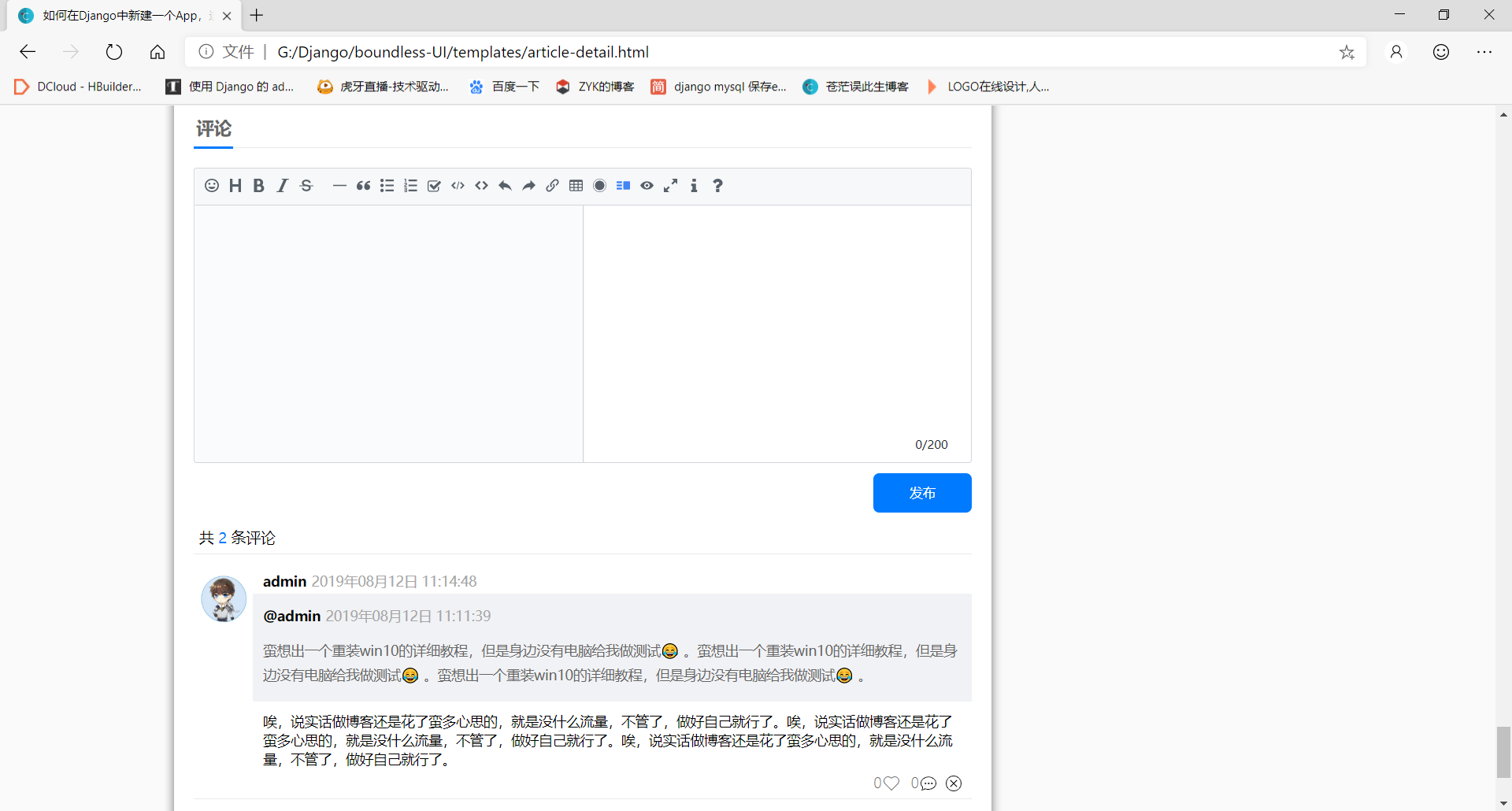Image resolution: width=1512 pixels, height=811 pixels.
Task: Click the admin username on the comment
Action: tap(284, 581)
